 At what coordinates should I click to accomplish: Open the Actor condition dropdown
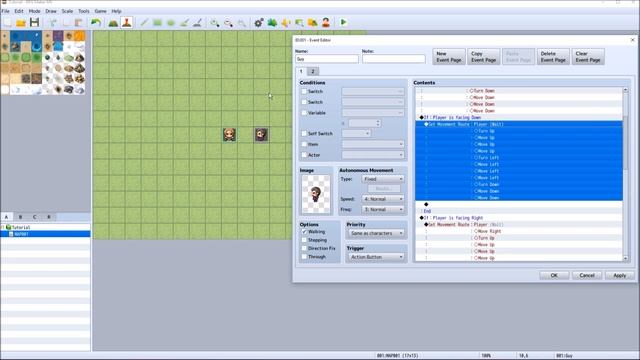(x=373, y=155)
